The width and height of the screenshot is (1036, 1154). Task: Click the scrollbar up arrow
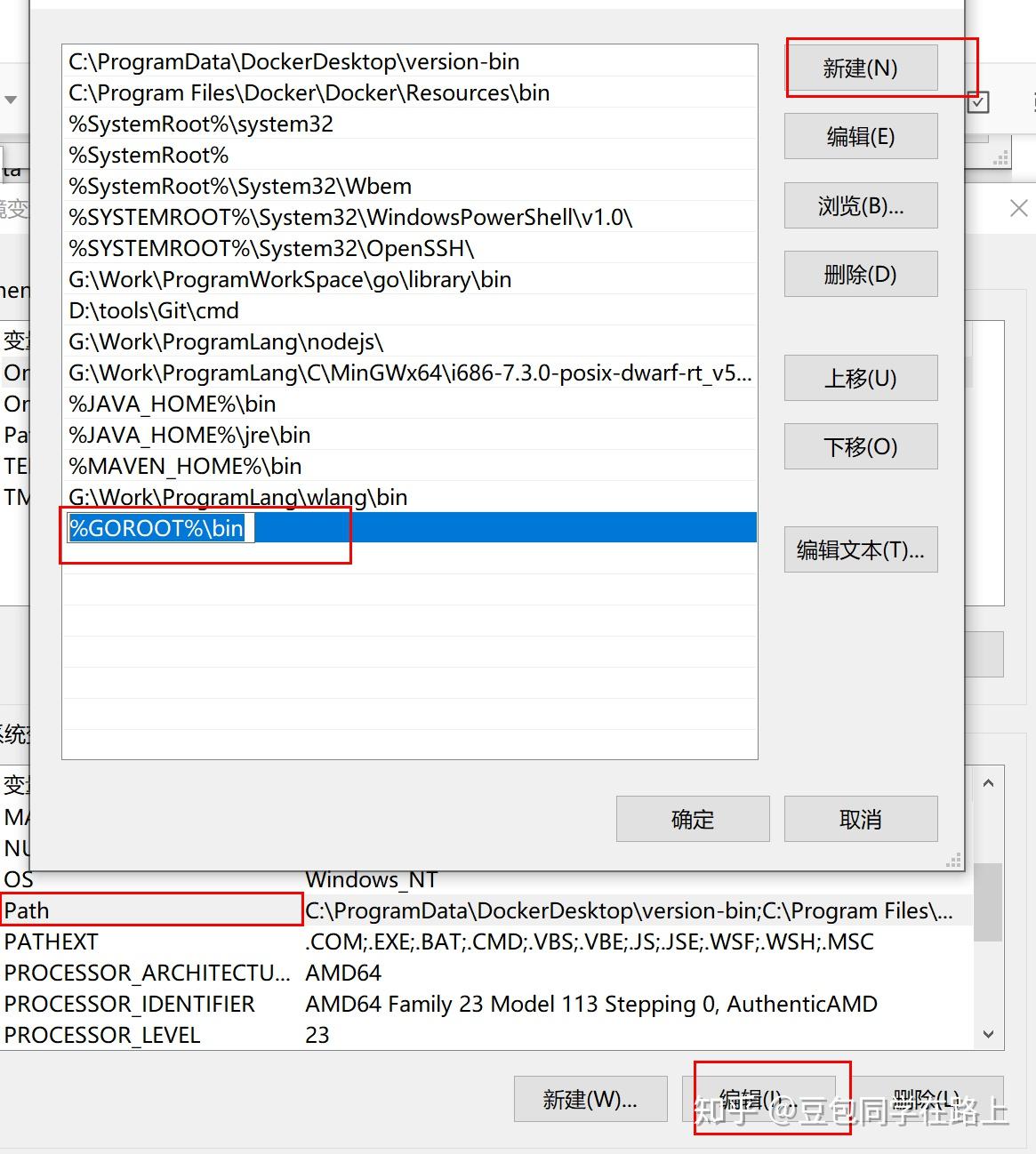(x=987, y=781)
